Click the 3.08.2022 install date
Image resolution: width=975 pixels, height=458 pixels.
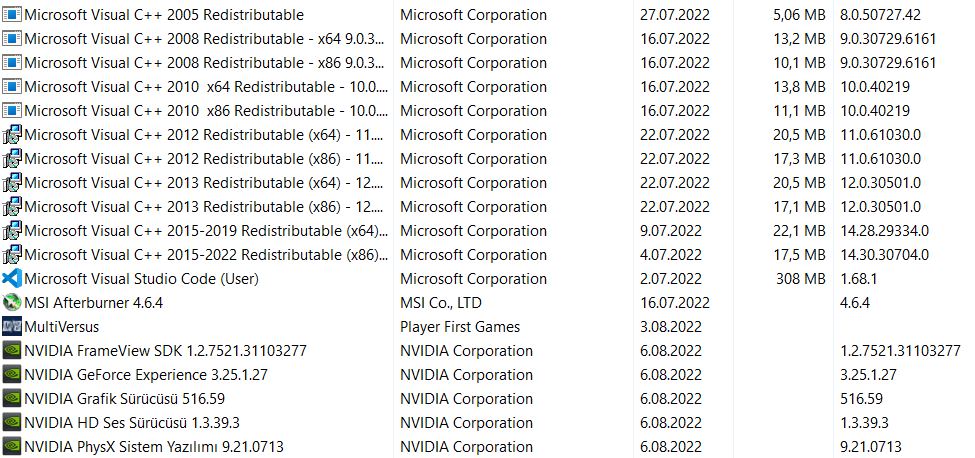(673, 327)
